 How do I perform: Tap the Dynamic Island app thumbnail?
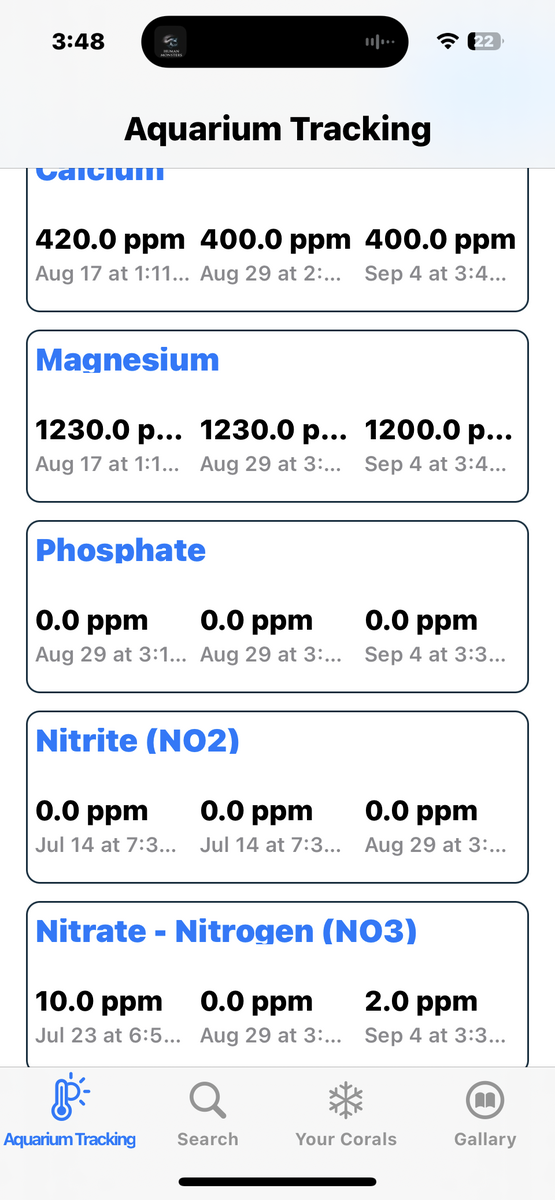click(x=169, y=42)
